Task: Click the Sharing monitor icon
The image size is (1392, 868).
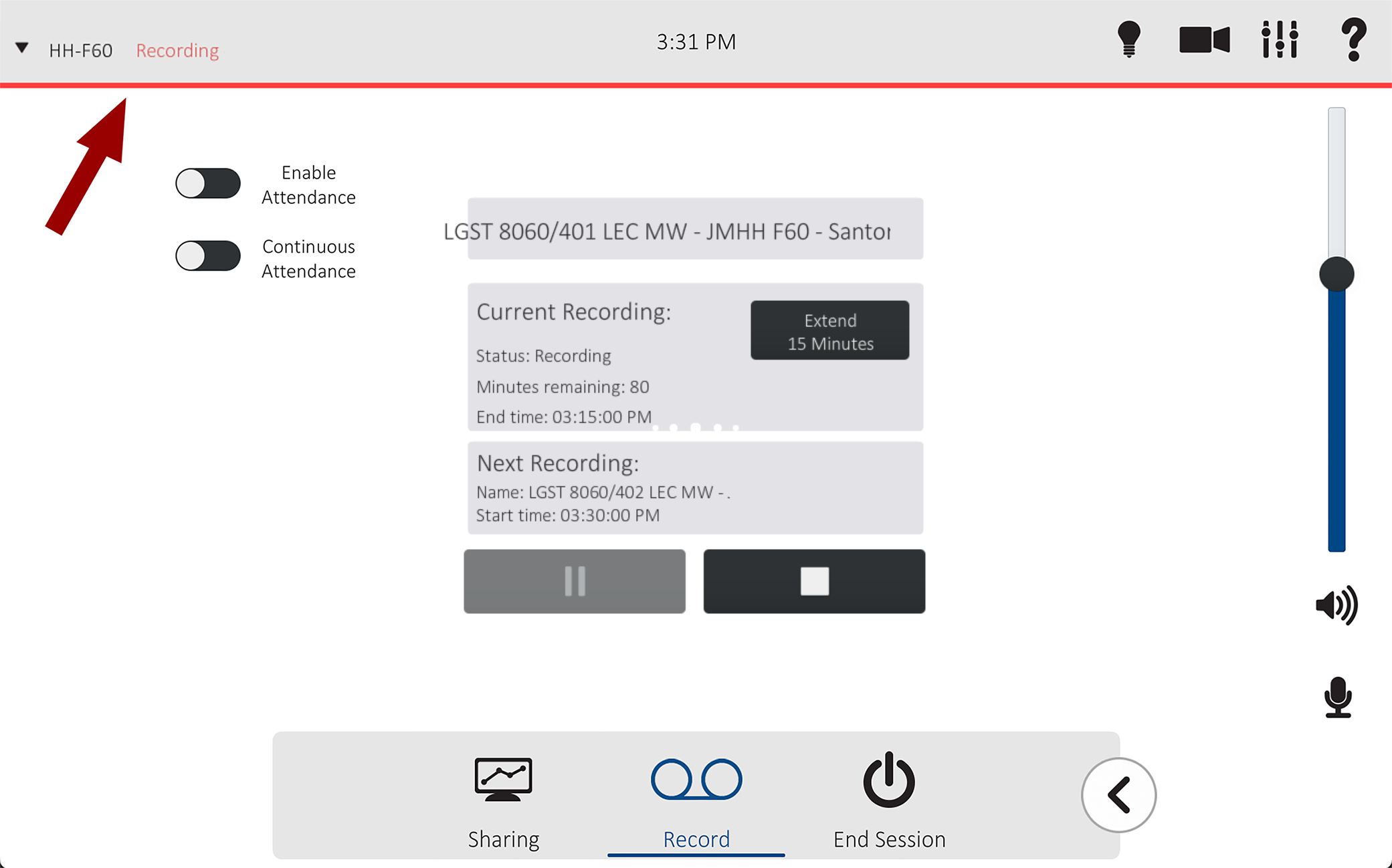Action: click(x=503, y=780)
